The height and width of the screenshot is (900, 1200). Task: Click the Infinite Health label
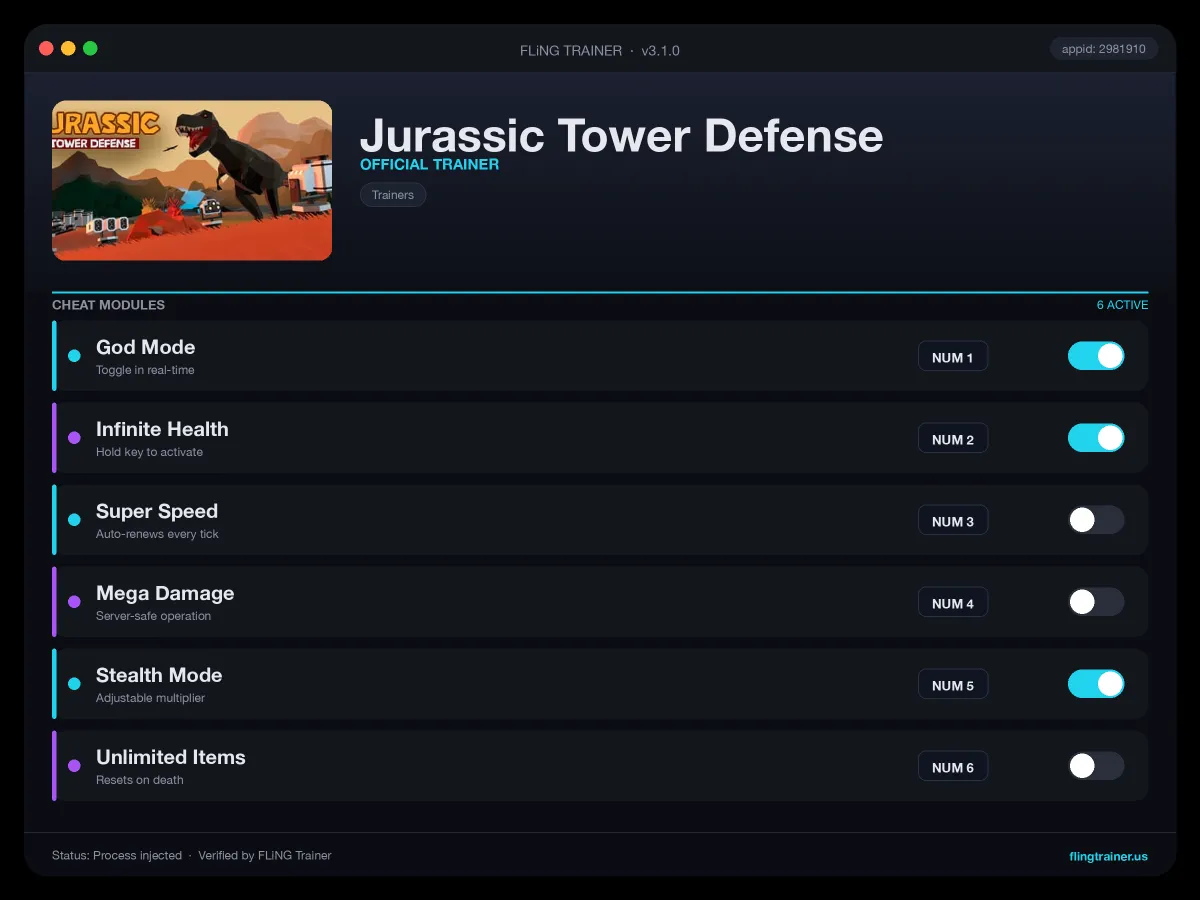point(162,429)
